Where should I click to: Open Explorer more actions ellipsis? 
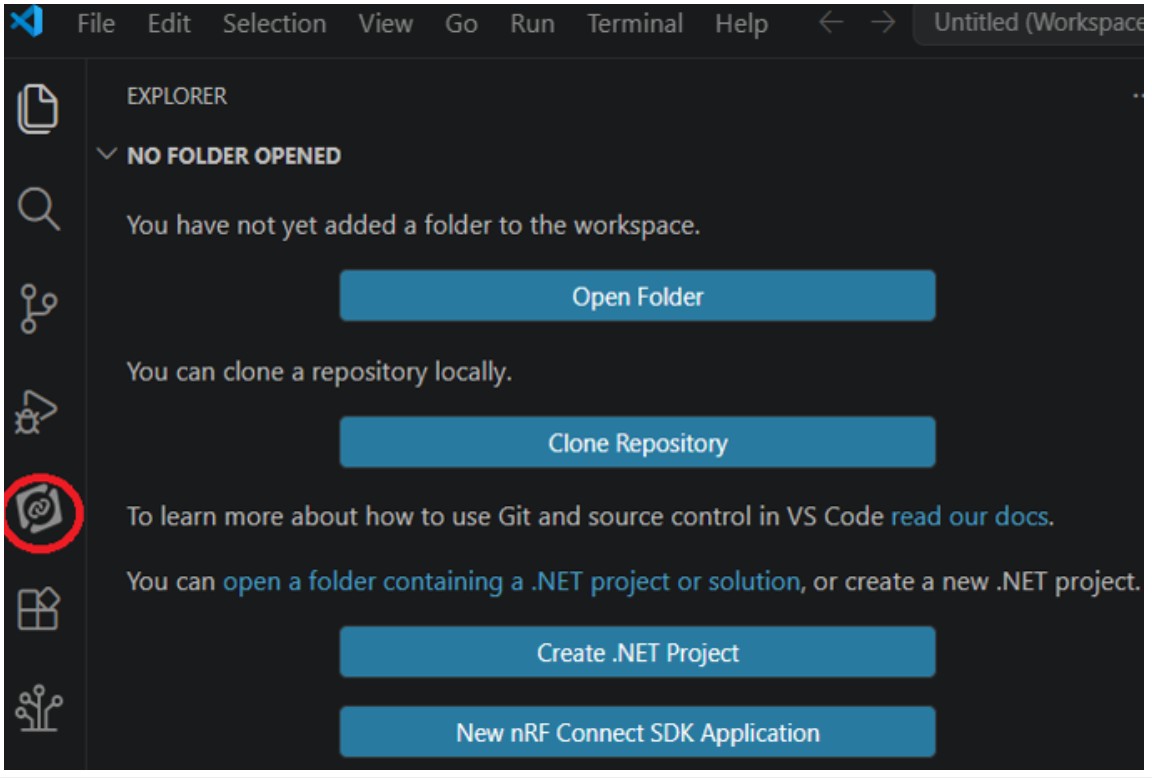[1138, 96]
